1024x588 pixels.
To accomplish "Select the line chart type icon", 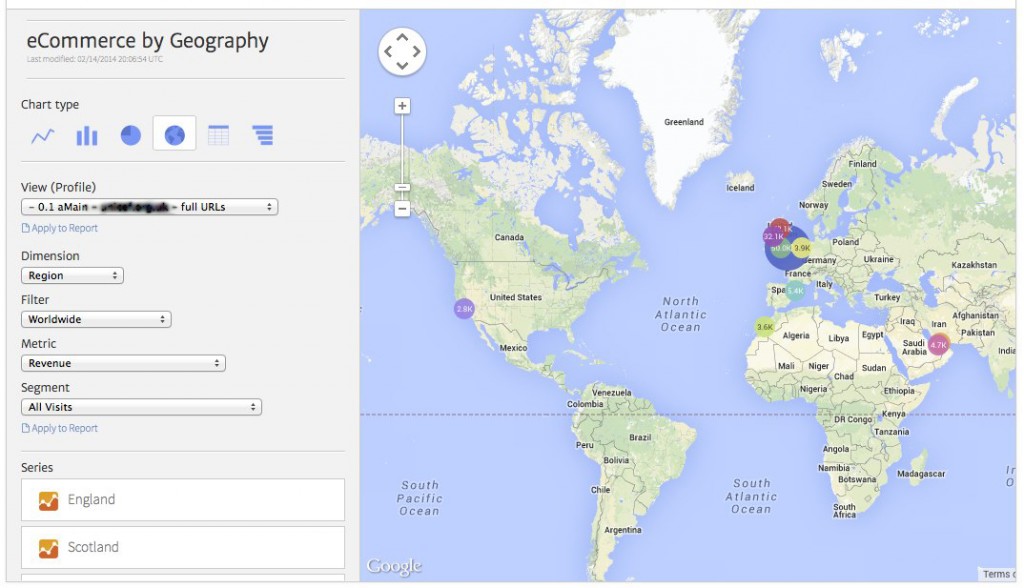I will (43, 135).
